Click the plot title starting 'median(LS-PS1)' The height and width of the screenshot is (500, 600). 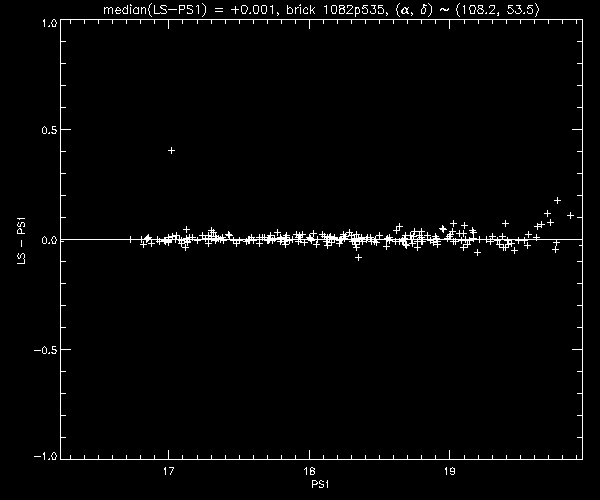point(321,10)
